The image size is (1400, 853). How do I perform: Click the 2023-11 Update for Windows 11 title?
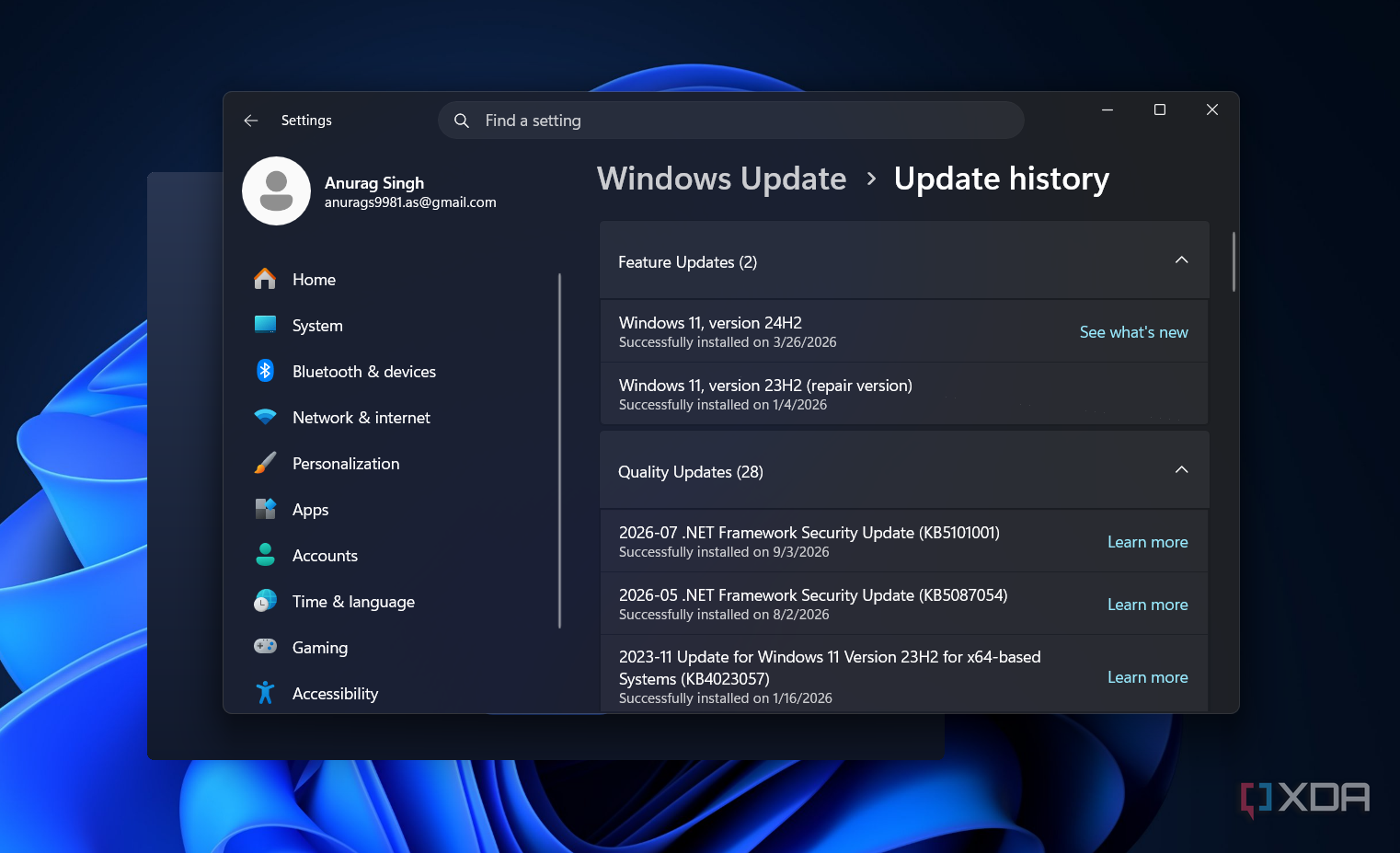click(x=830, y=668)
